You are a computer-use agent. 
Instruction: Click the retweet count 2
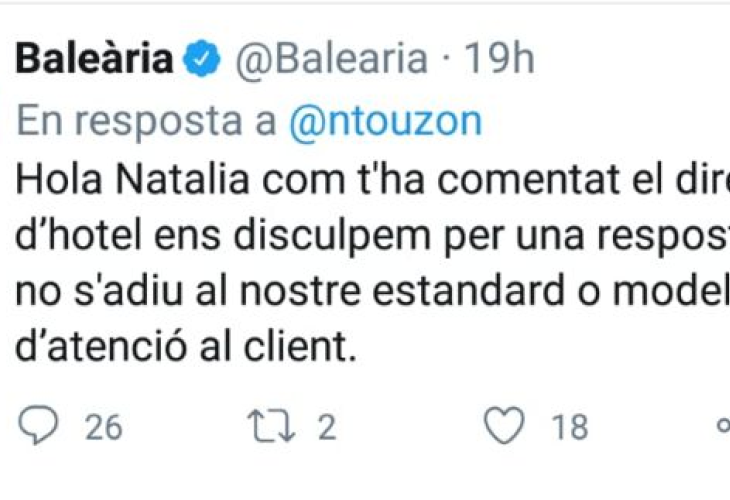[325, 428]
